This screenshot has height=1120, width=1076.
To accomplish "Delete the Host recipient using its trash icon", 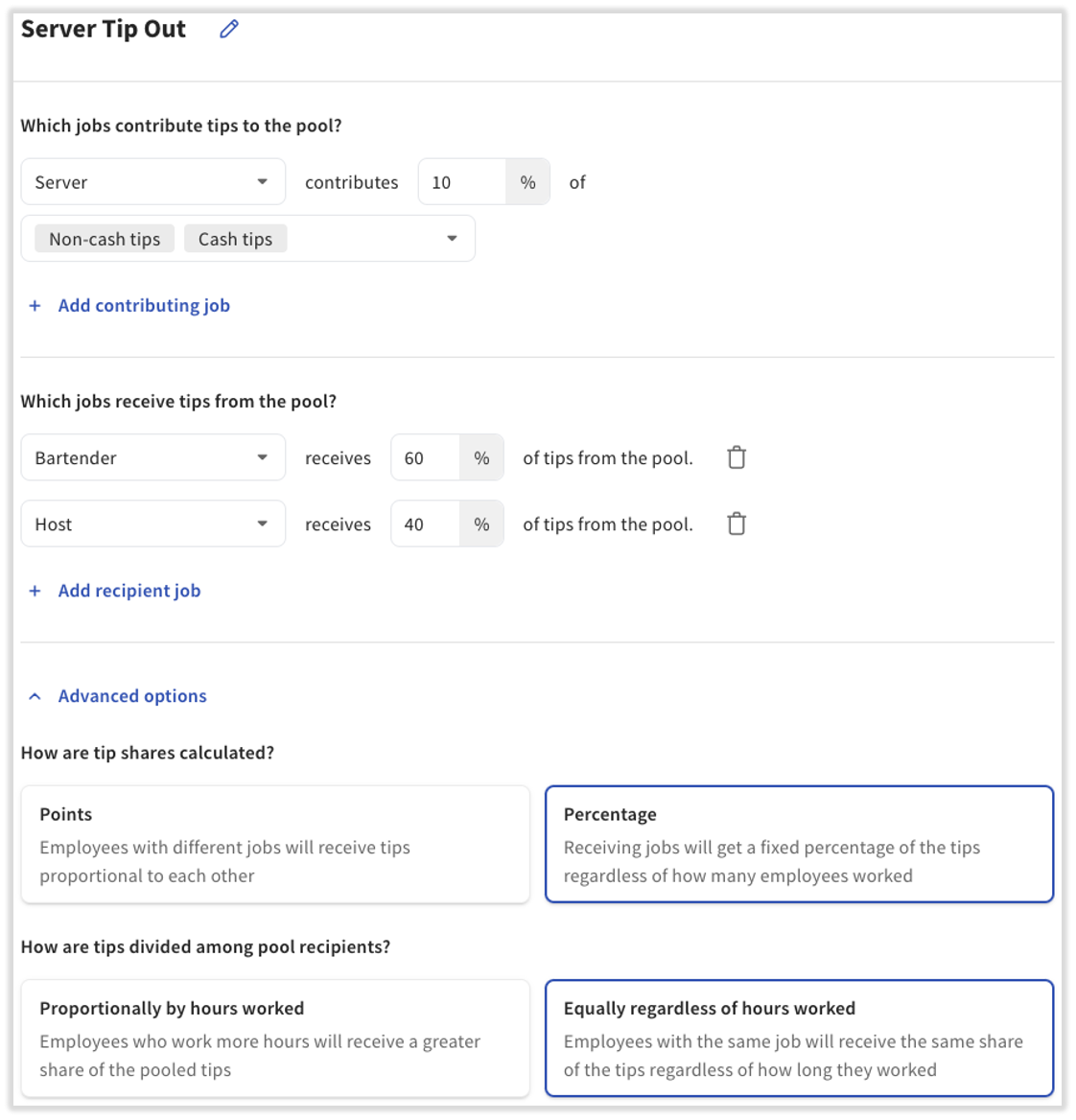I will [737, 524].
